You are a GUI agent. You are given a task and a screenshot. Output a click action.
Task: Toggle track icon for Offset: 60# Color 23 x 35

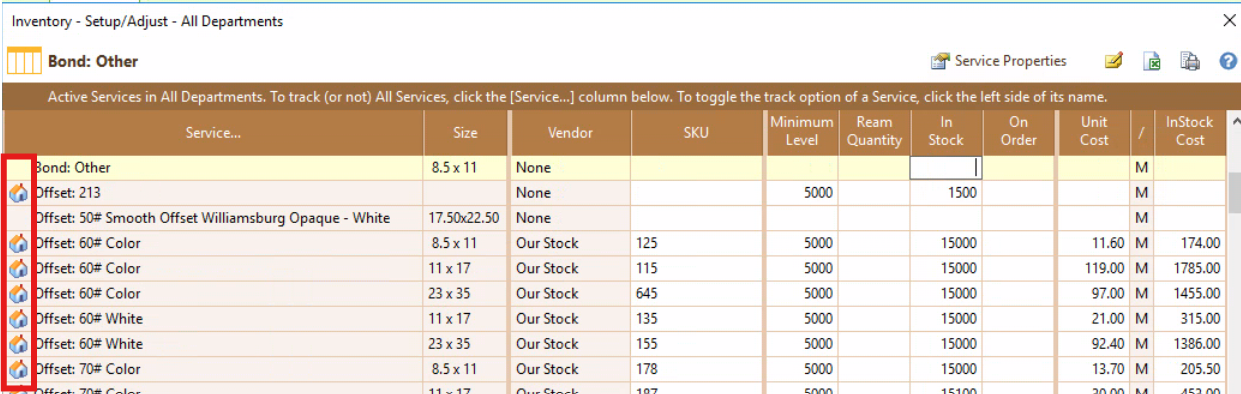pyautogui.click(x=18, y=293)
